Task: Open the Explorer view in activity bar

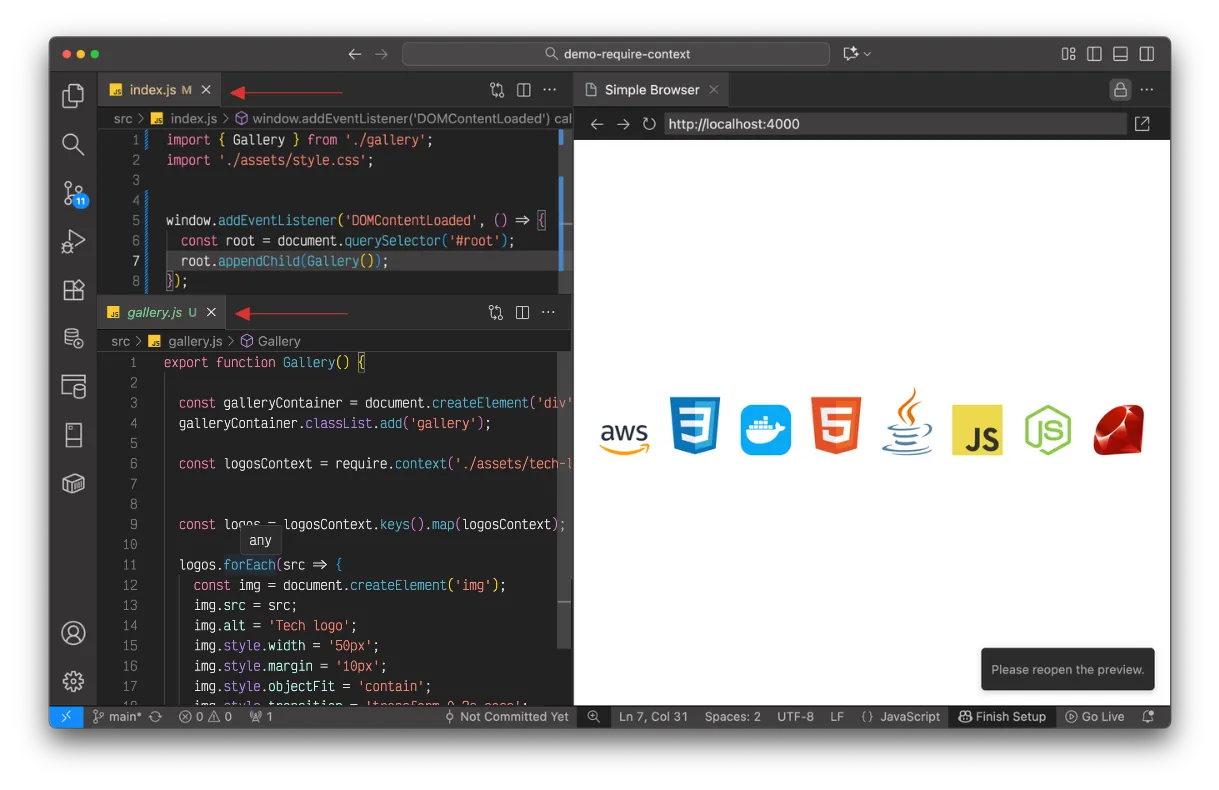Action: (x=73, y=96)
